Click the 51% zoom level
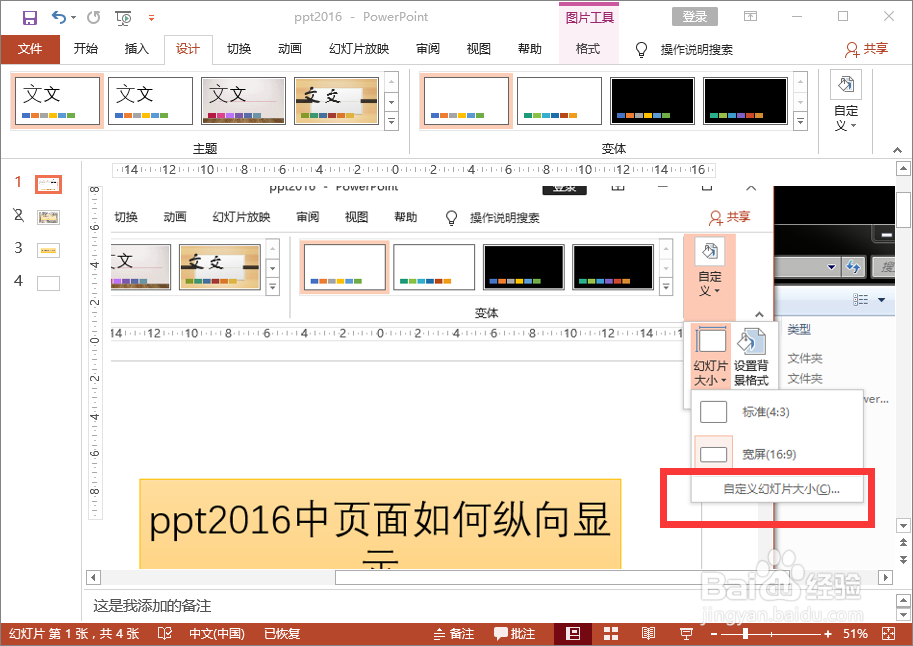Viewport: 913px width, 646px height. pos(855,634)
